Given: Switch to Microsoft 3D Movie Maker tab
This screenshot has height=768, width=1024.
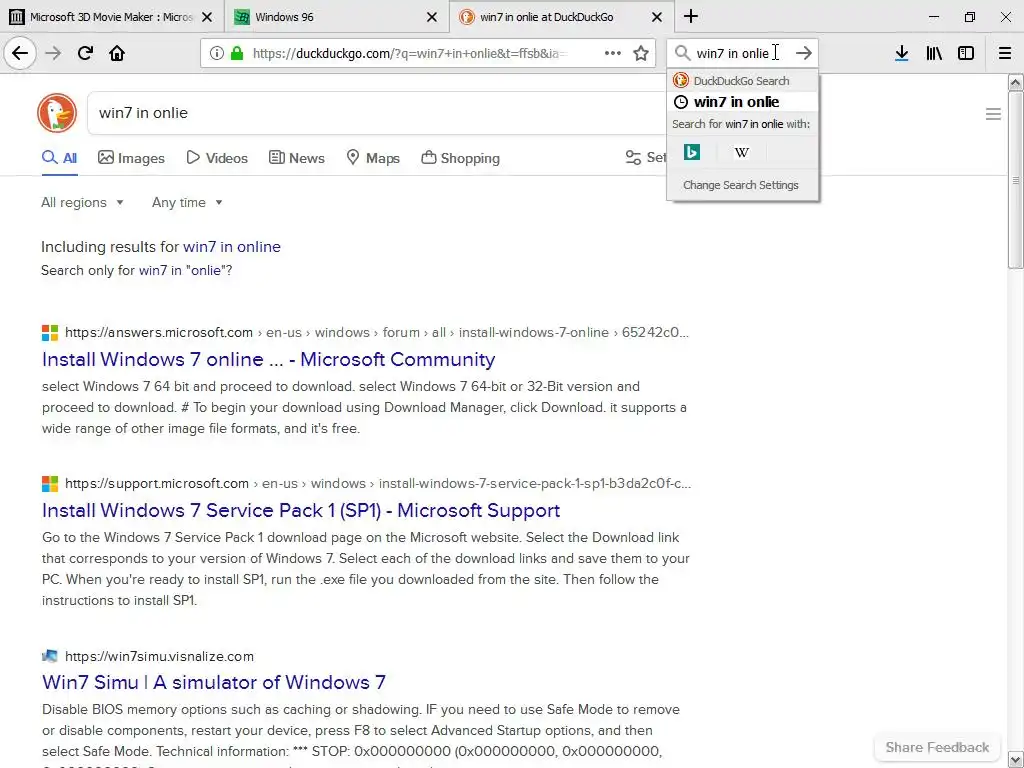Looking at the screenshot, I should [x=112, y=17].
